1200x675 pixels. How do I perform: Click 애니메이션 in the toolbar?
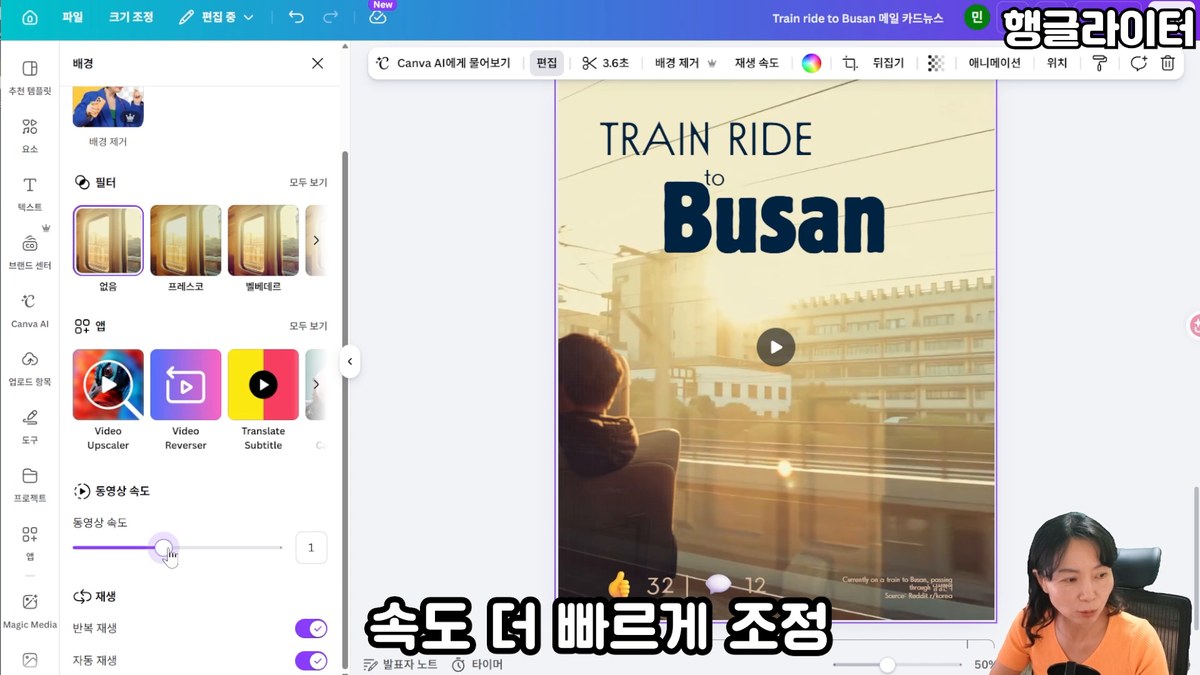[994, 63]
